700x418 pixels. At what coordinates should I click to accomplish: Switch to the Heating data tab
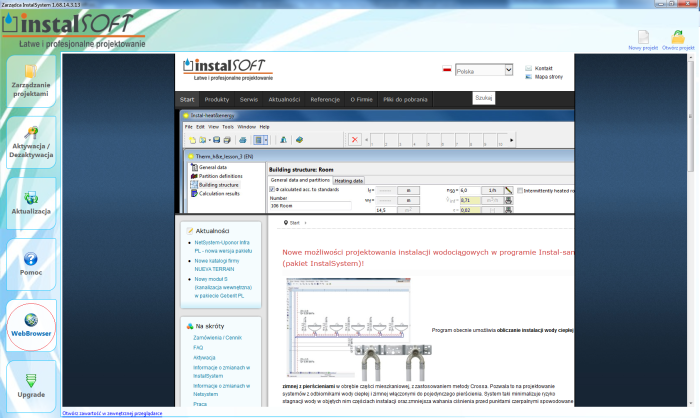349,181
